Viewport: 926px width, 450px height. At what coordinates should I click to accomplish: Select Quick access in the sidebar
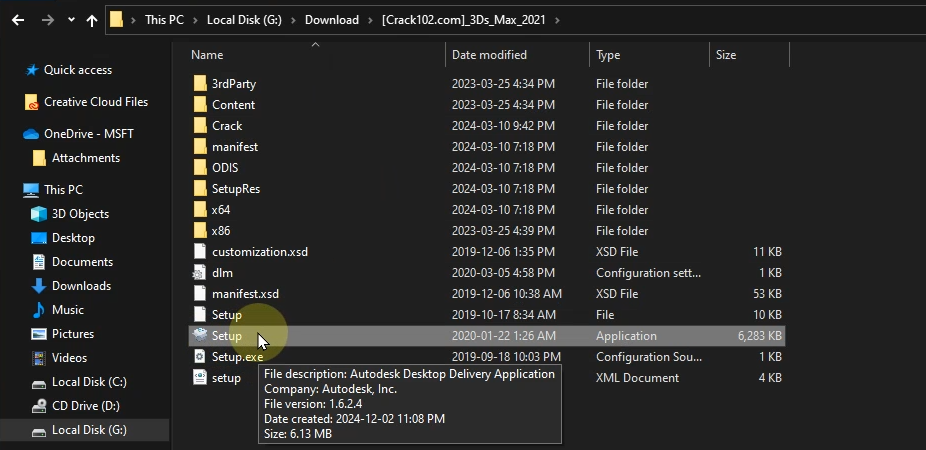coord(77,70)
